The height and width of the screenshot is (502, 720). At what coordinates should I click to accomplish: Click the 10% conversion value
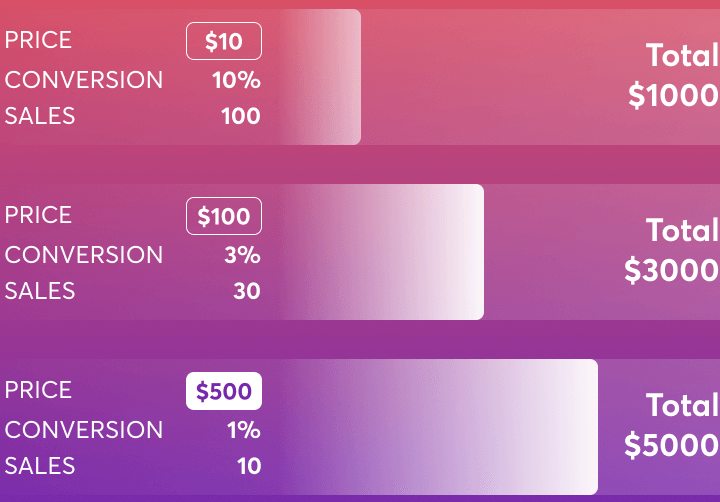click(x=236, y=80)
